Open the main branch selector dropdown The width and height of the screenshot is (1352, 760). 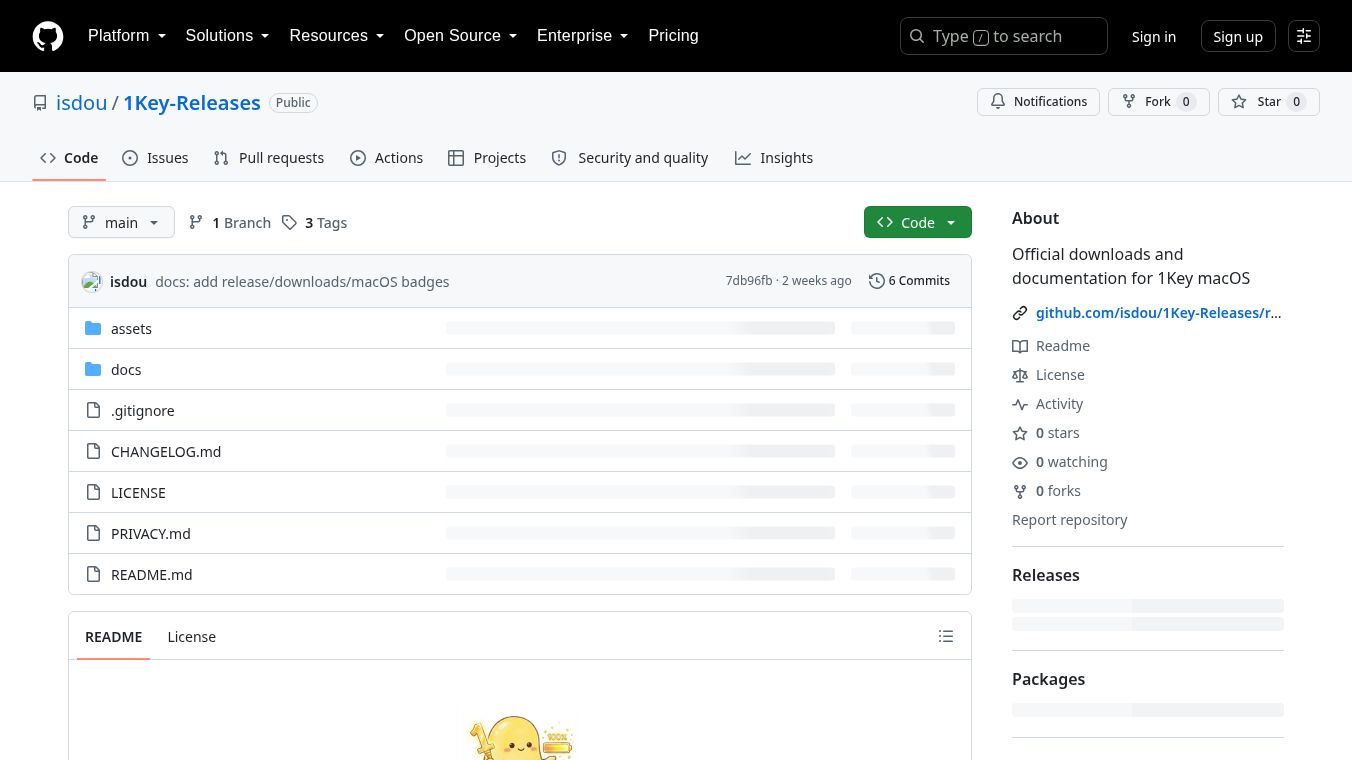(x=121, y=222)
